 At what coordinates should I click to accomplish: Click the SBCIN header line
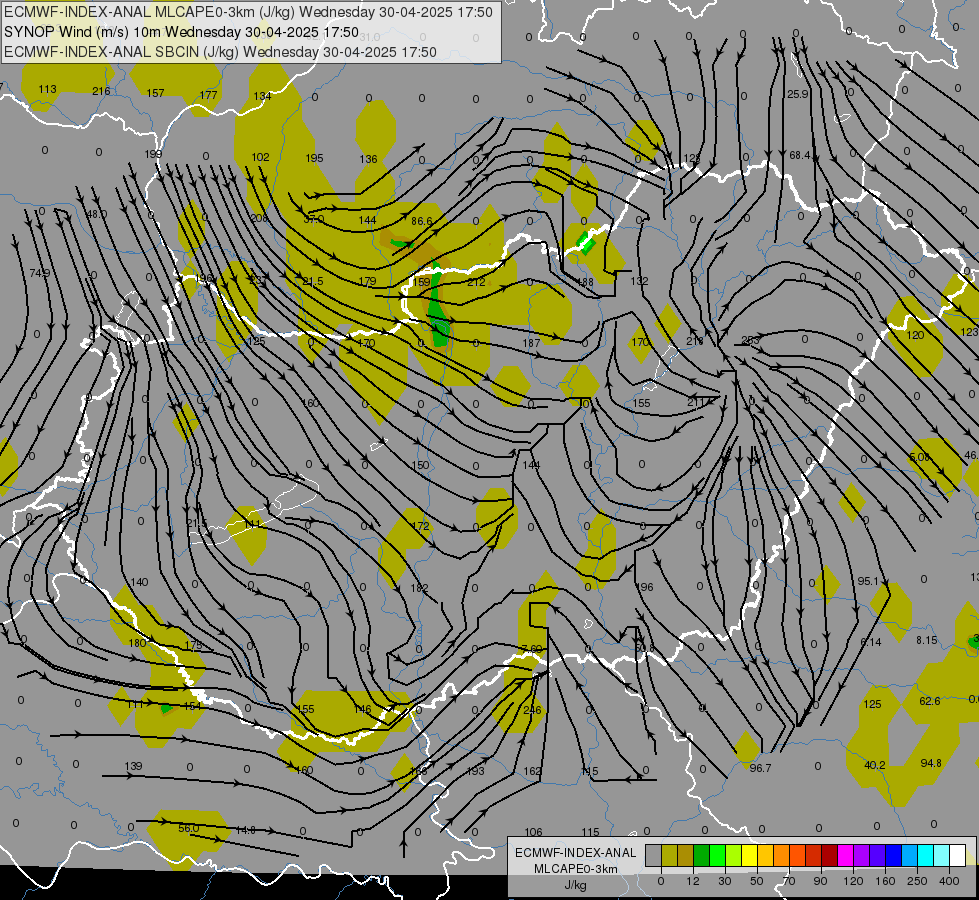coord(220,52)
